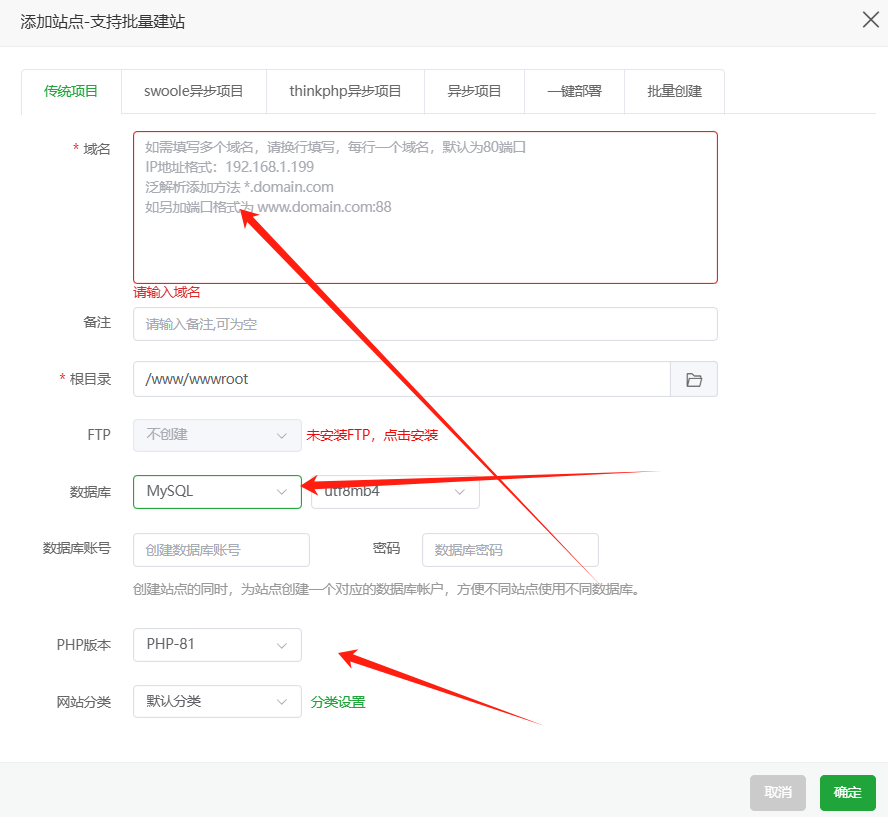Open the PHP-81 version dropdown
This screenshot has height=817, width=888.
click(217, 644)
